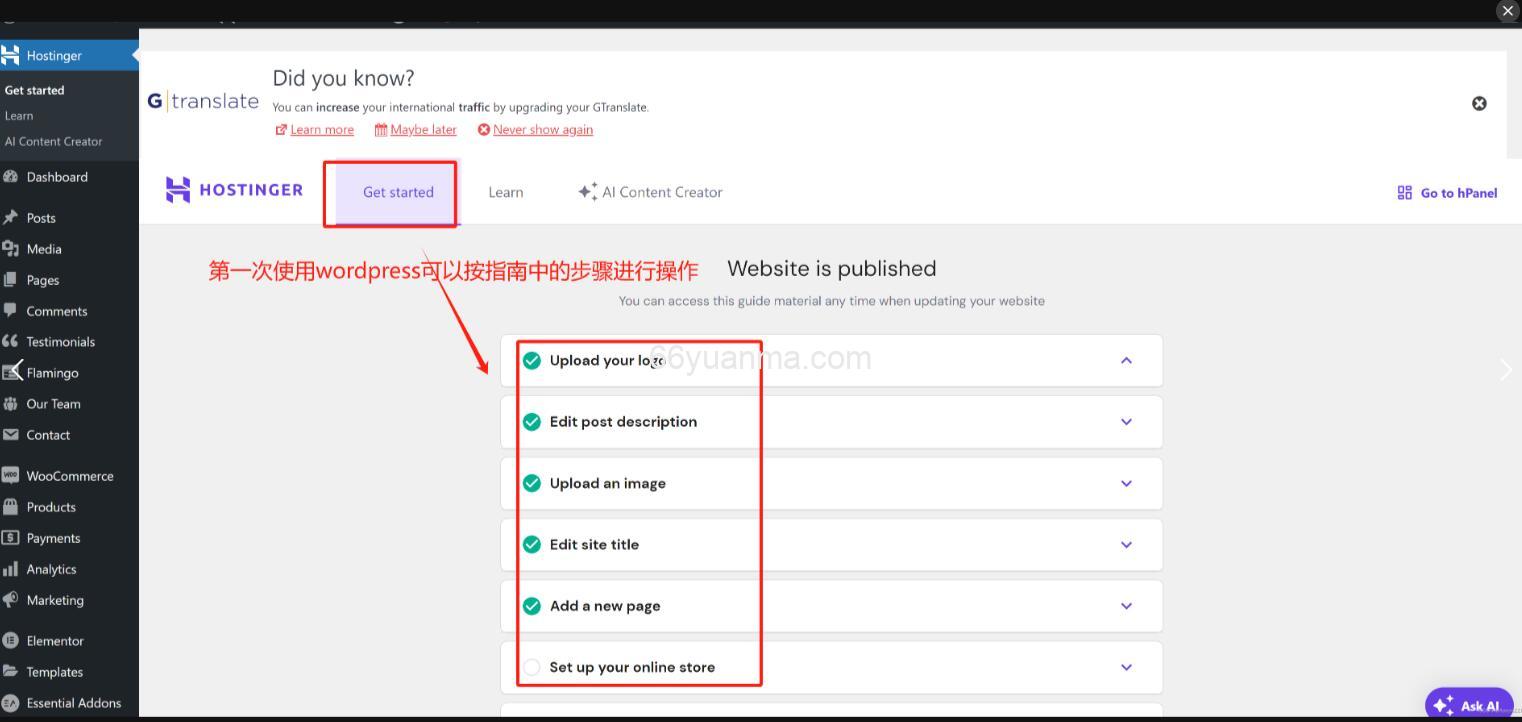Collapse the Upload your logo step
Viewport: 1522px width, 722px height.
[1126, 360]
